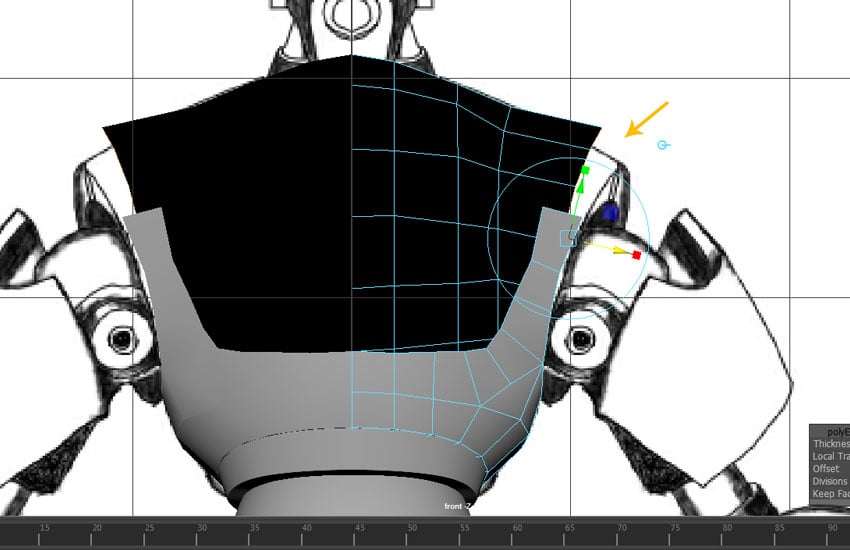Click the Offset attribute label
Screen dimensions: 850x550
(x=826, y=469)
